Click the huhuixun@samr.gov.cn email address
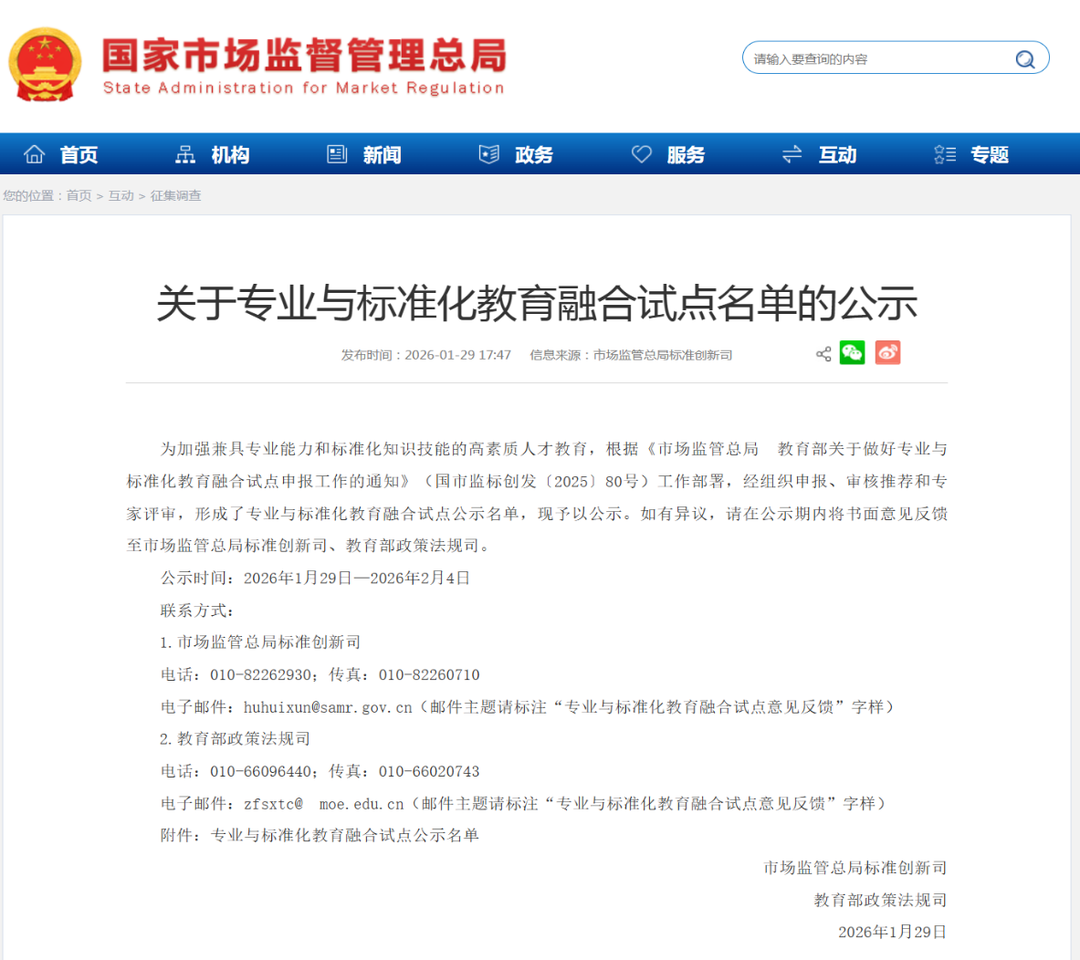 pyautogui.click(x=328, y=707)
